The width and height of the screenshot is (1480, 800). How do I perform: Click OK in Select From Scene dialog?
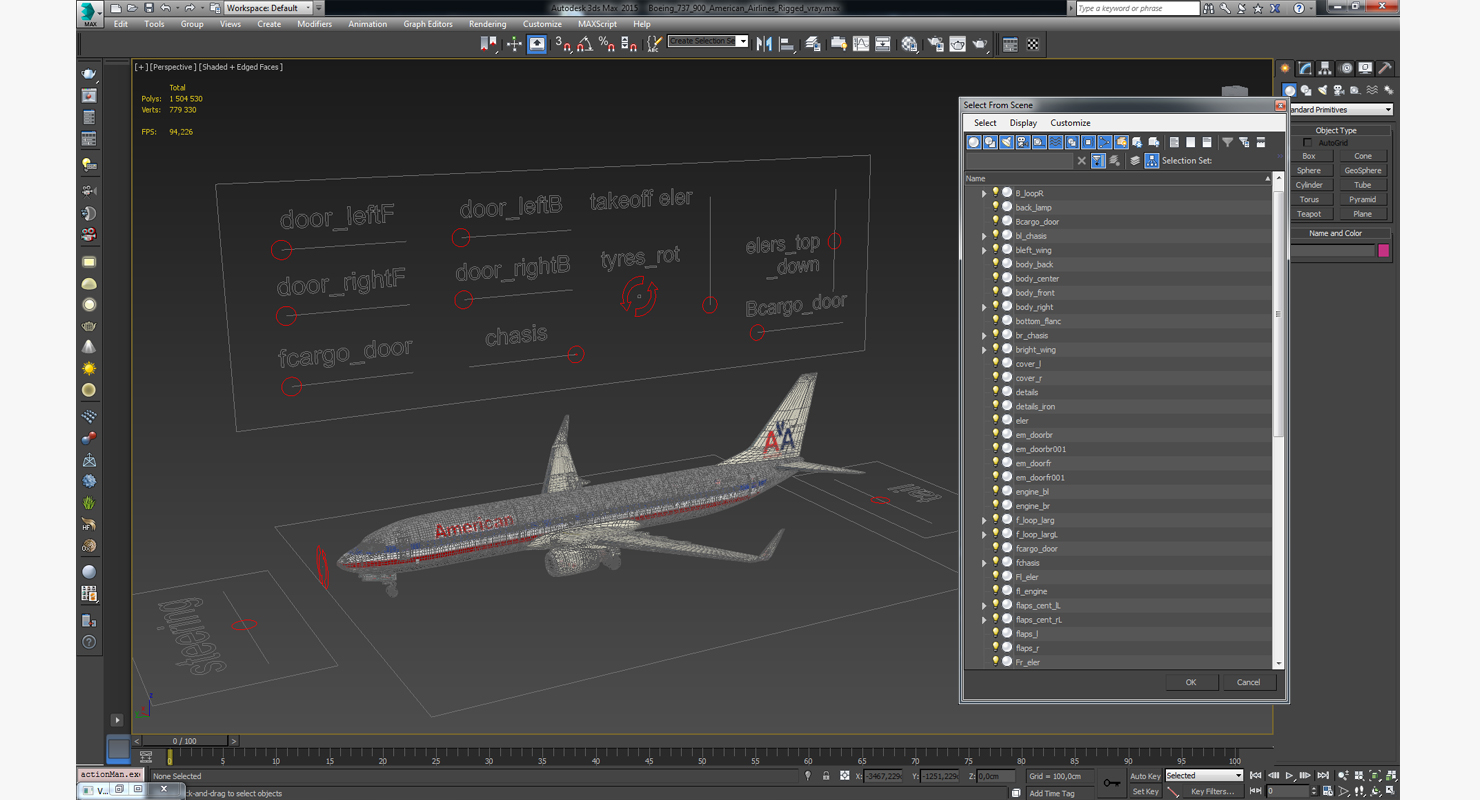click(1191, 682)
